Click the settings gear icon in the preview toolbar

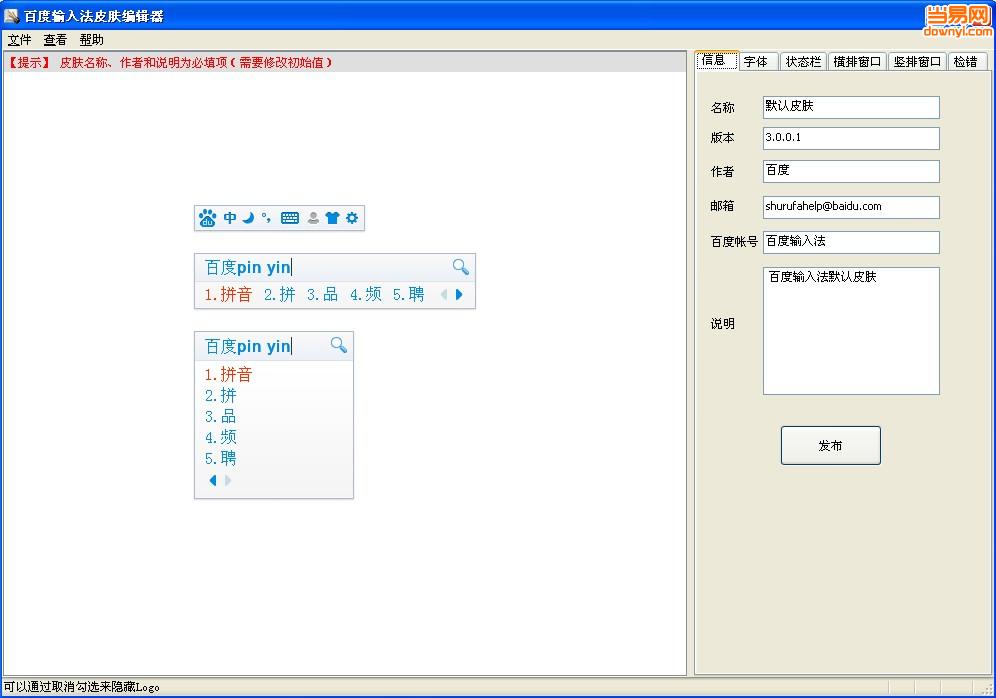click(x=351, y=217)
